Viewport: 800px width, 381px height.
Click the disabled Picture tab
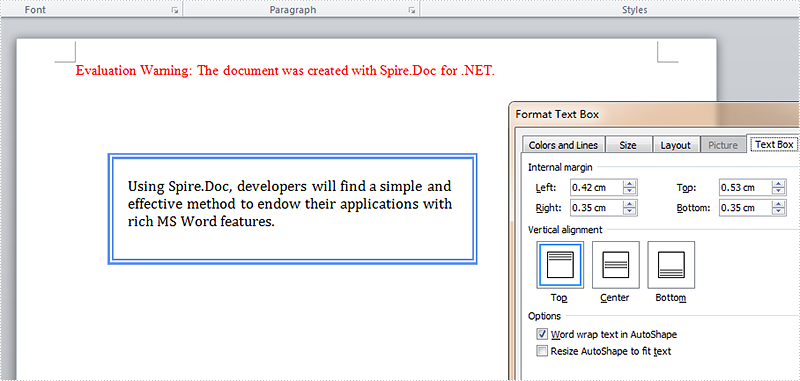coord(723,145)
